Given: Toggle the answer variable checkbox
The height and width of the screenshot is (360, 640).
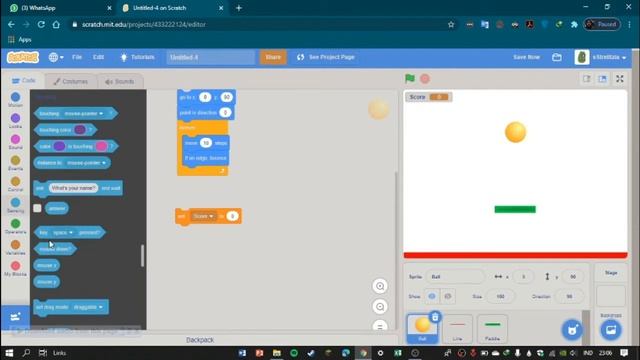Looking at the screenshot, I should pos(37,208).
